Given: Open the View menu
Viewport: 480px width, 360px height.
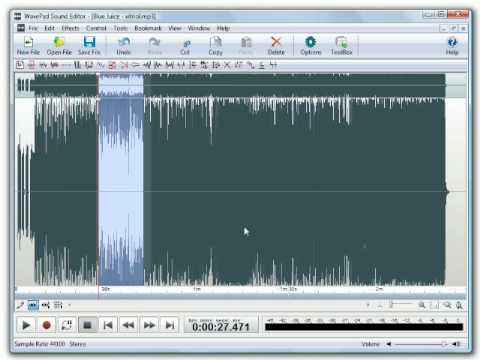Looking at the screenshot, I should point(175,28).
